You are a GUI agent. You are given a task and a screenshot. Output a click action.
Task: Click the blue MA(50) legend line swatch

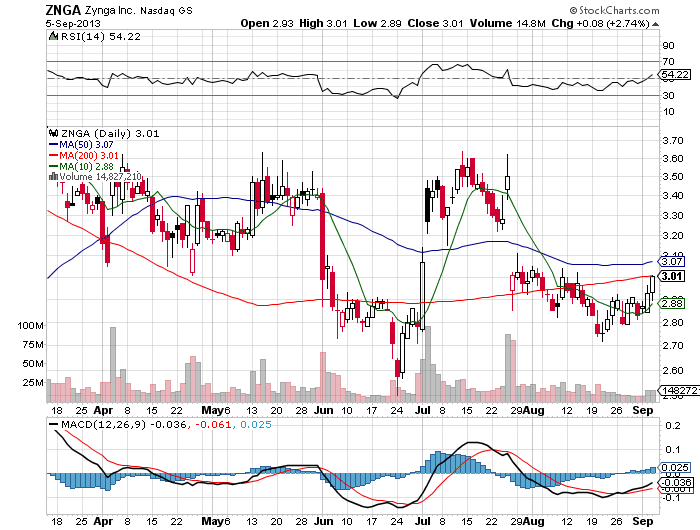(x=53, y=145)
